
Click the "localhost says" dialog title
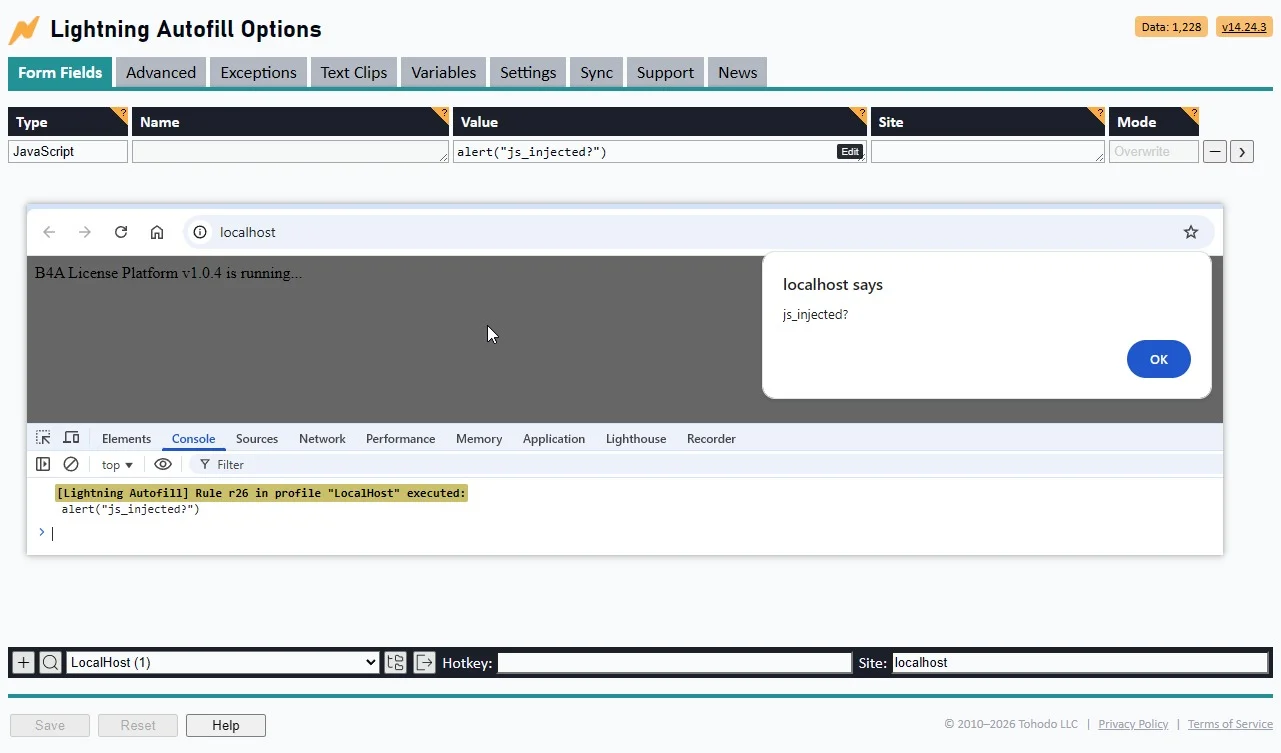click(833, 285)
